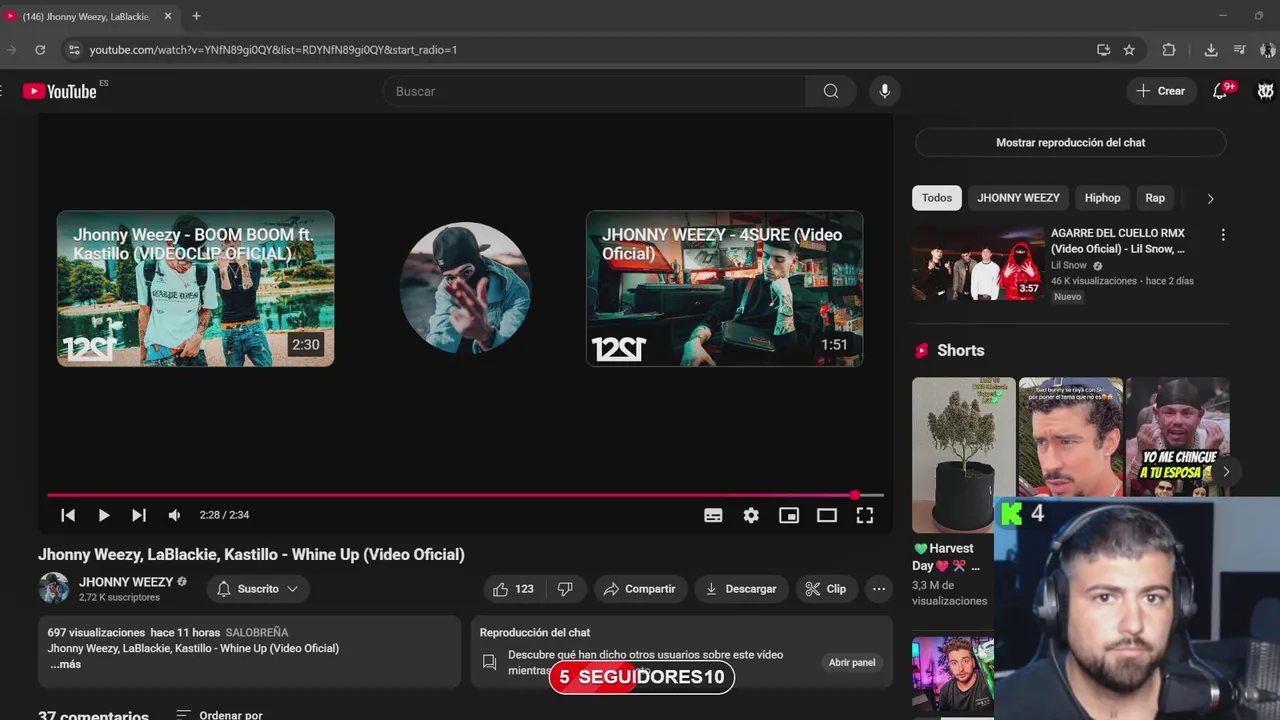Expand description with ...más
The height and width of the screenshot is (720, 1280).
[65, 665]
